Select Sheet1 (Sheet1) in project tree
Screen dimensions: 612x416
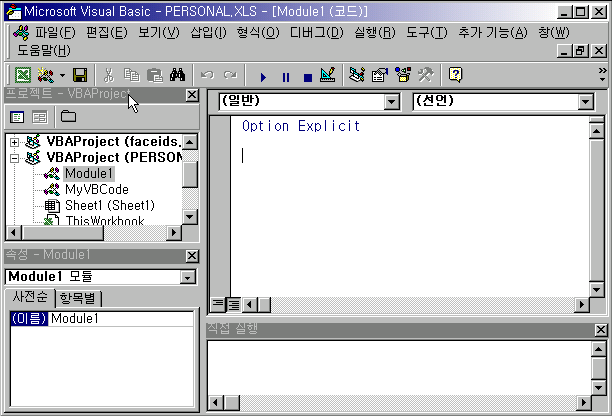click(110, 205)
